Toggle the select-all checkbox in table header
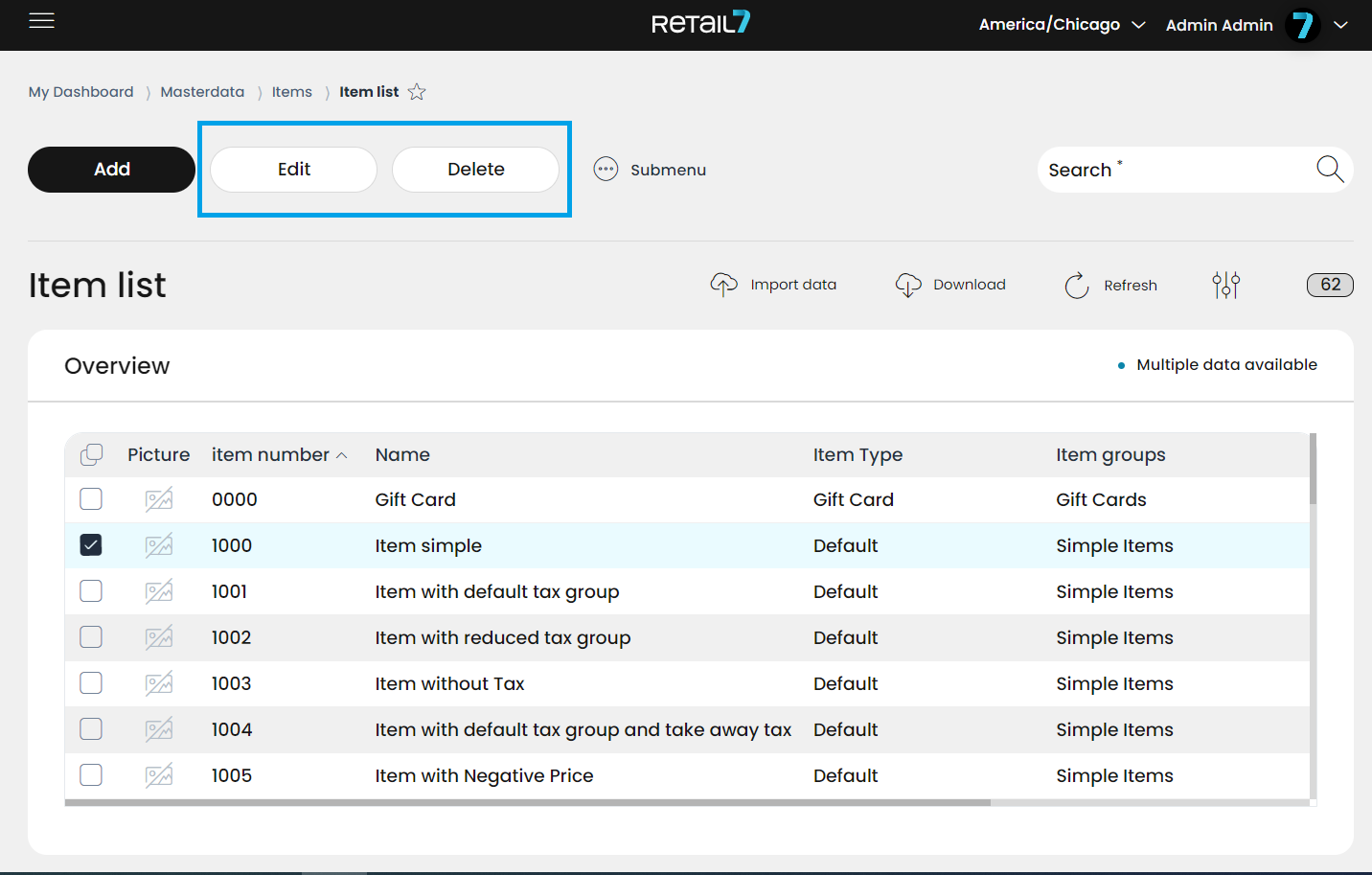Screen dimensions: 1372x875 (91, 454)
